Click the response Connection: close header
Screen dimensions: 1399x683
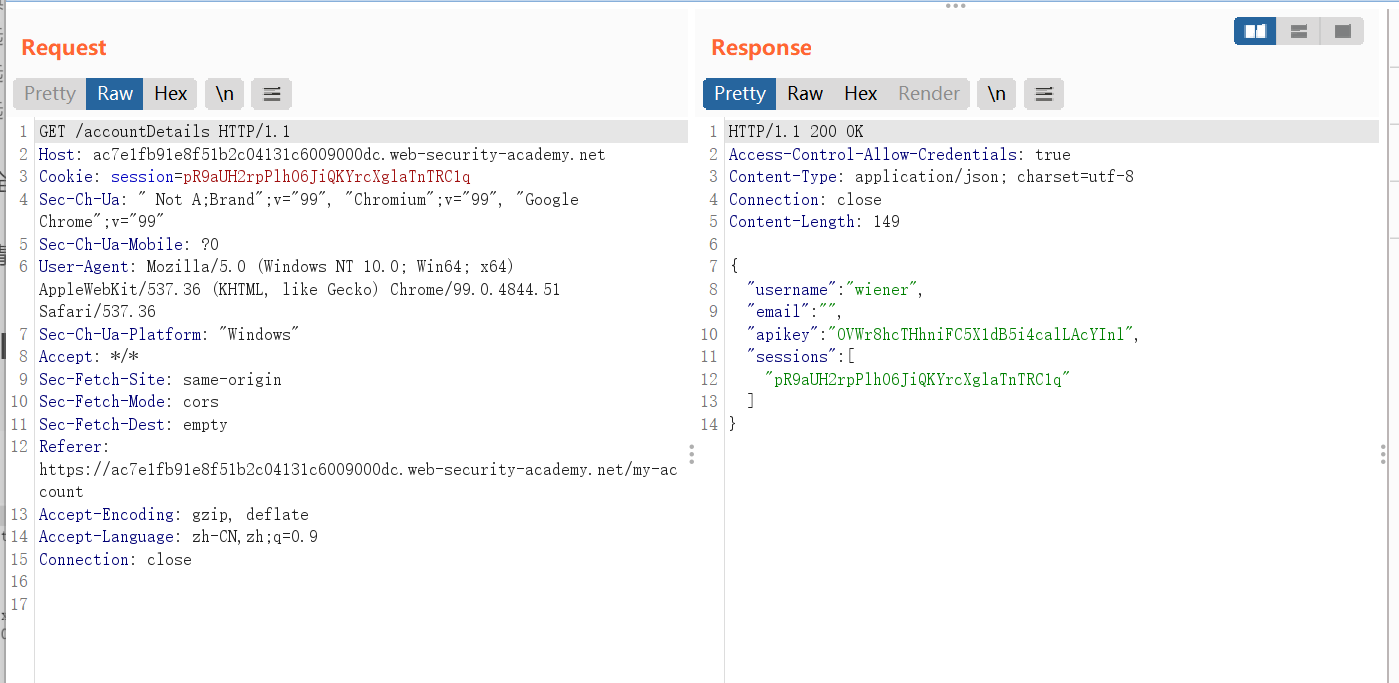coord(805,200)
